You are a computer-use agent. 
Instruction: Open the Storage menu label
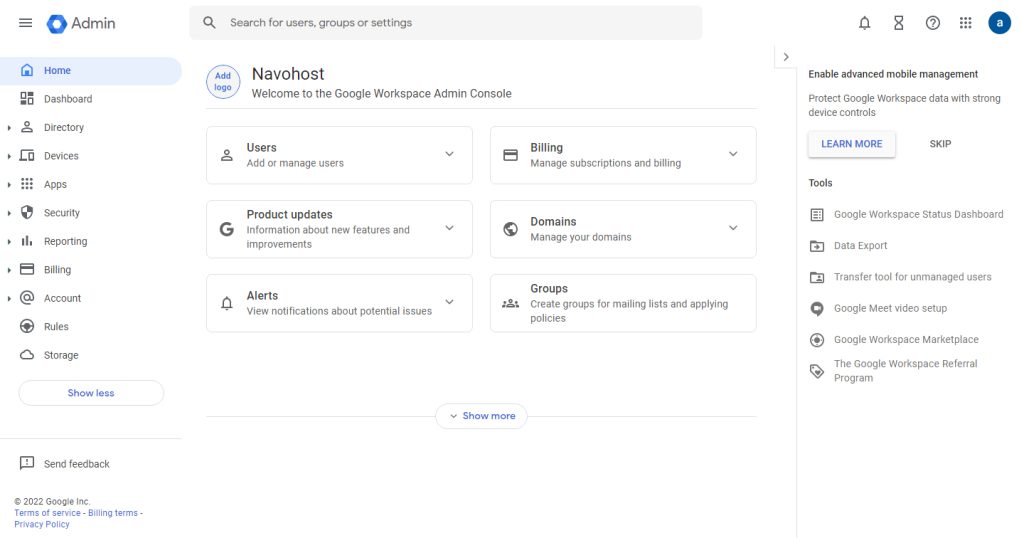[61, 355]
